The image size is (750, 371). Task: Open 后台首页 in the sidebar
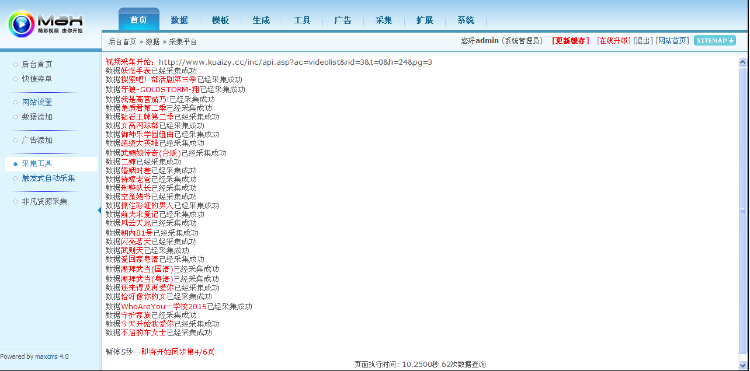pos(37,65)
